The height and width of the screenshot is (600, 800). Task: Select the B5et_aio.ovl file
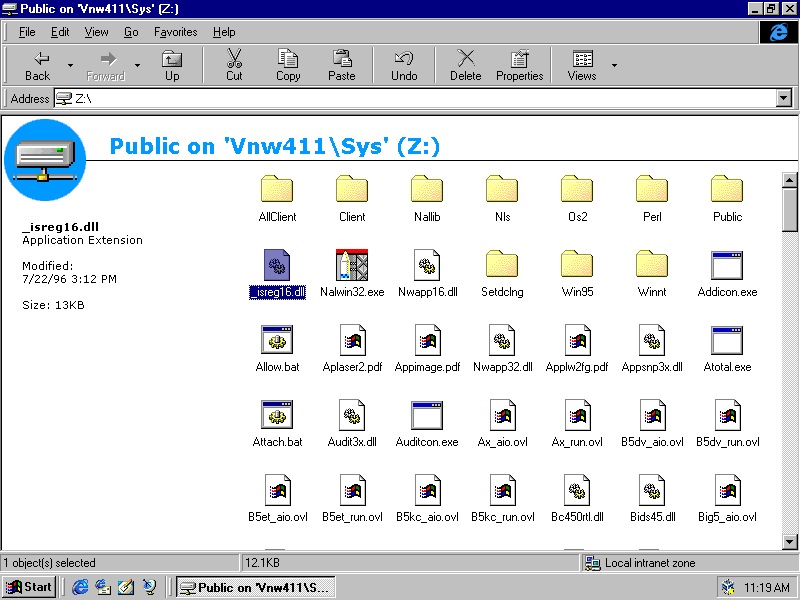(x=277, y=499)
